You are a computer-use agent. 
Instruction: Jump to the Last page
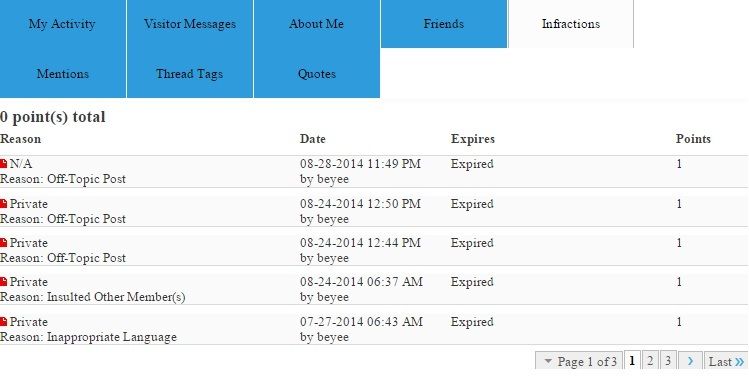[x=726, y=361]
